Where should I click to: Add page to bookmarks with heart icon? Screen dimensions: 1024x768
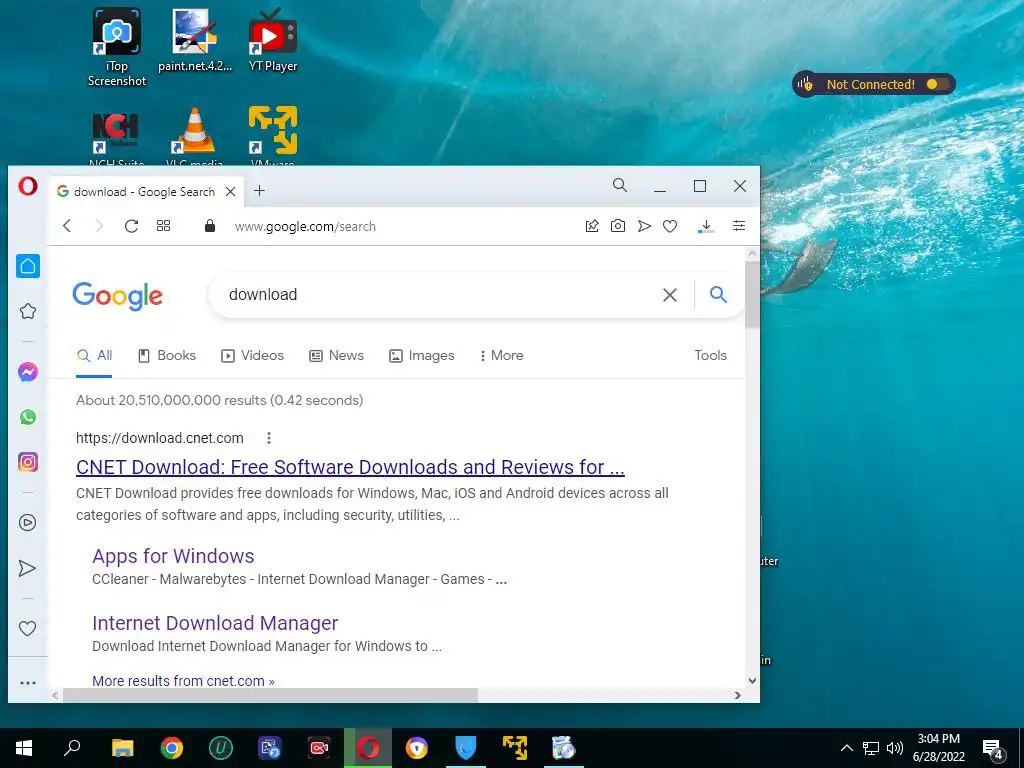click(x=670, y=226)
